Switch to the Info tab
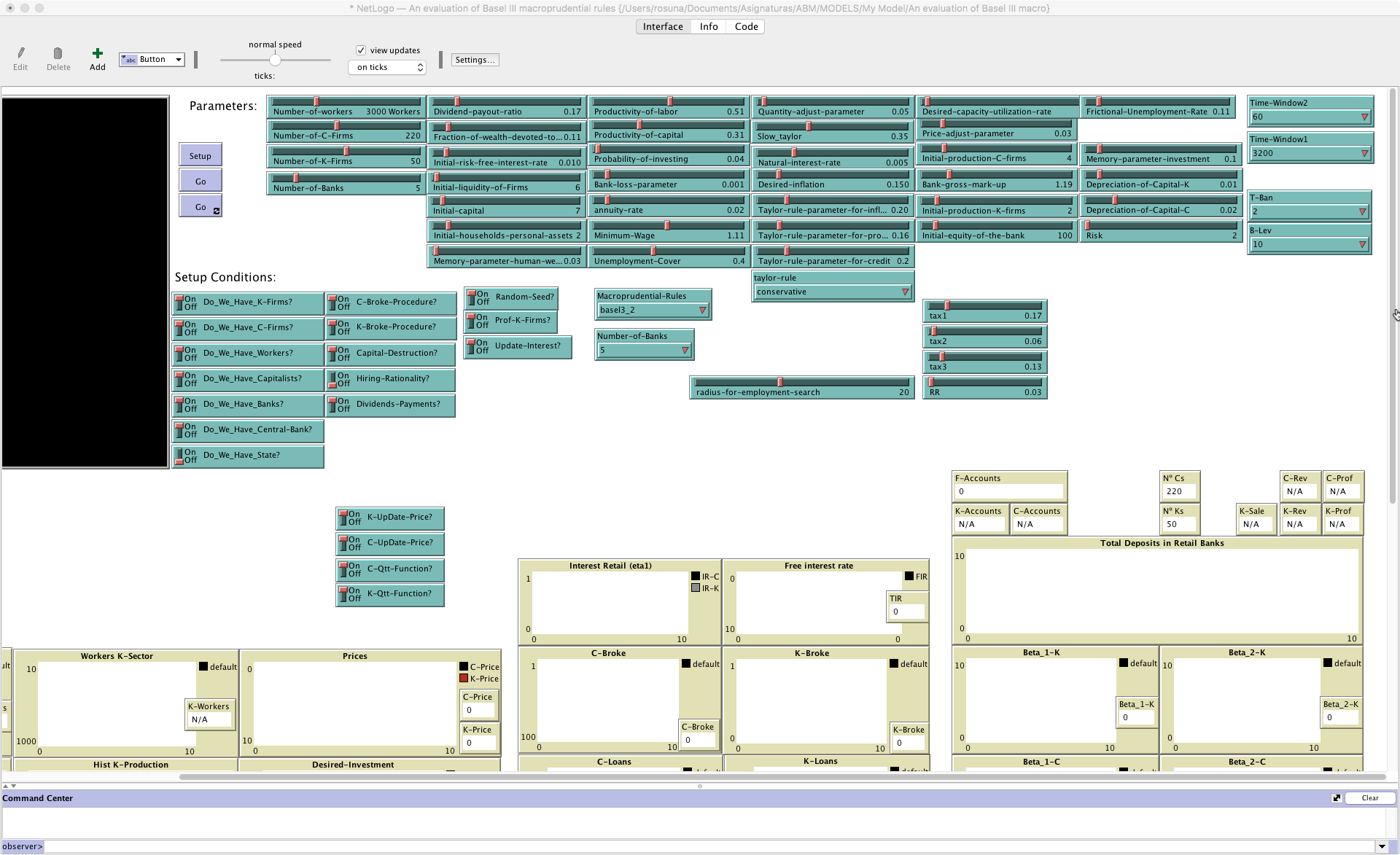 coord(708,26)
